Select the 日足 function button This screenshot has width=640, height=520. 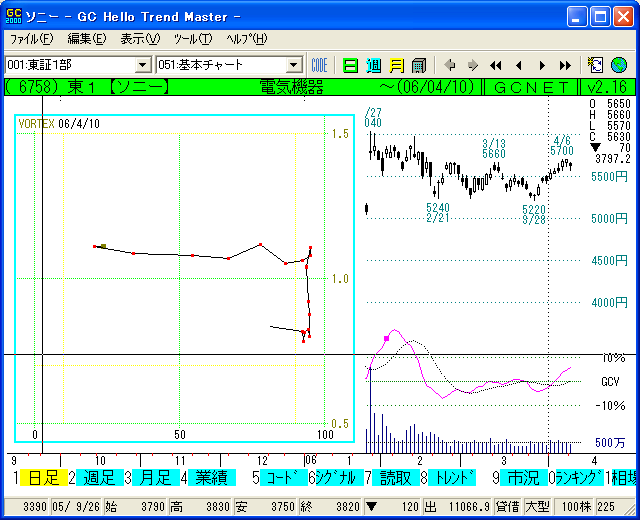tap(44, 478)
